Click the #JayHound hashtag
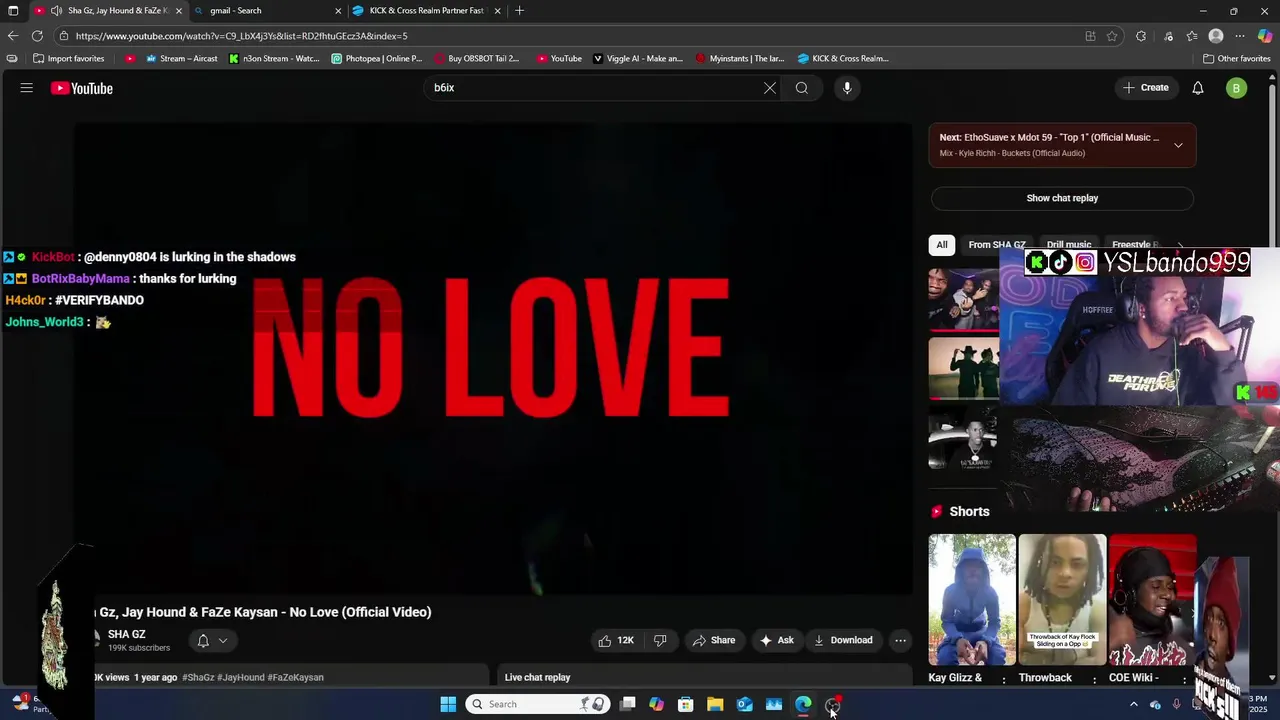The image size is (1280, 720). tap(240, 677)
